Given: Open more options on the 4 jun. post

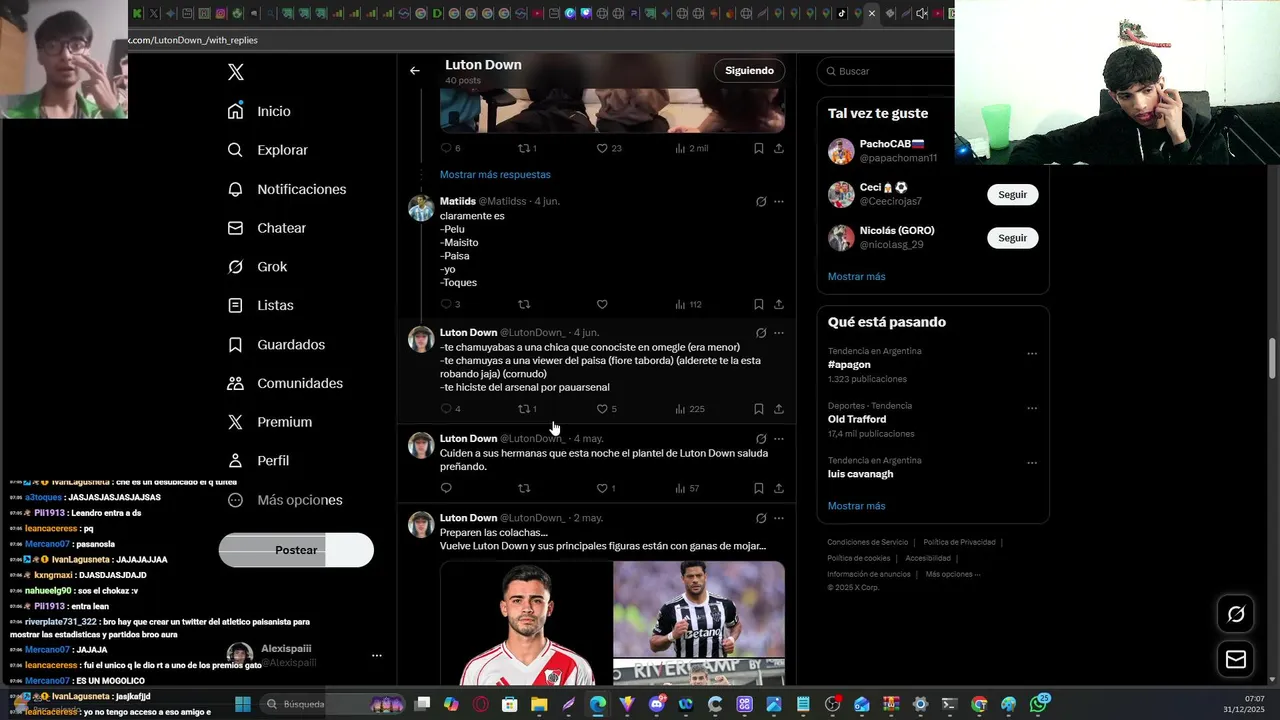Looking at the screenshot, I should pyautogui.click(x=779, y=333).
